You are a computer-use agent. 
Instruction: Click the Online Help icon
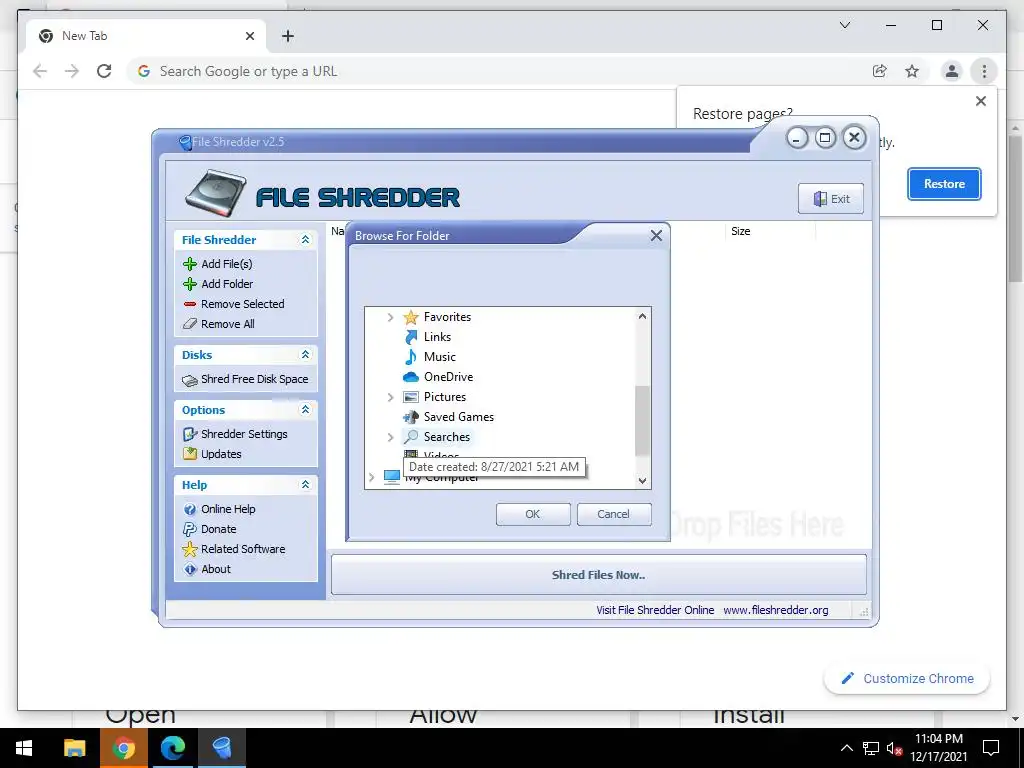(189, 509)
